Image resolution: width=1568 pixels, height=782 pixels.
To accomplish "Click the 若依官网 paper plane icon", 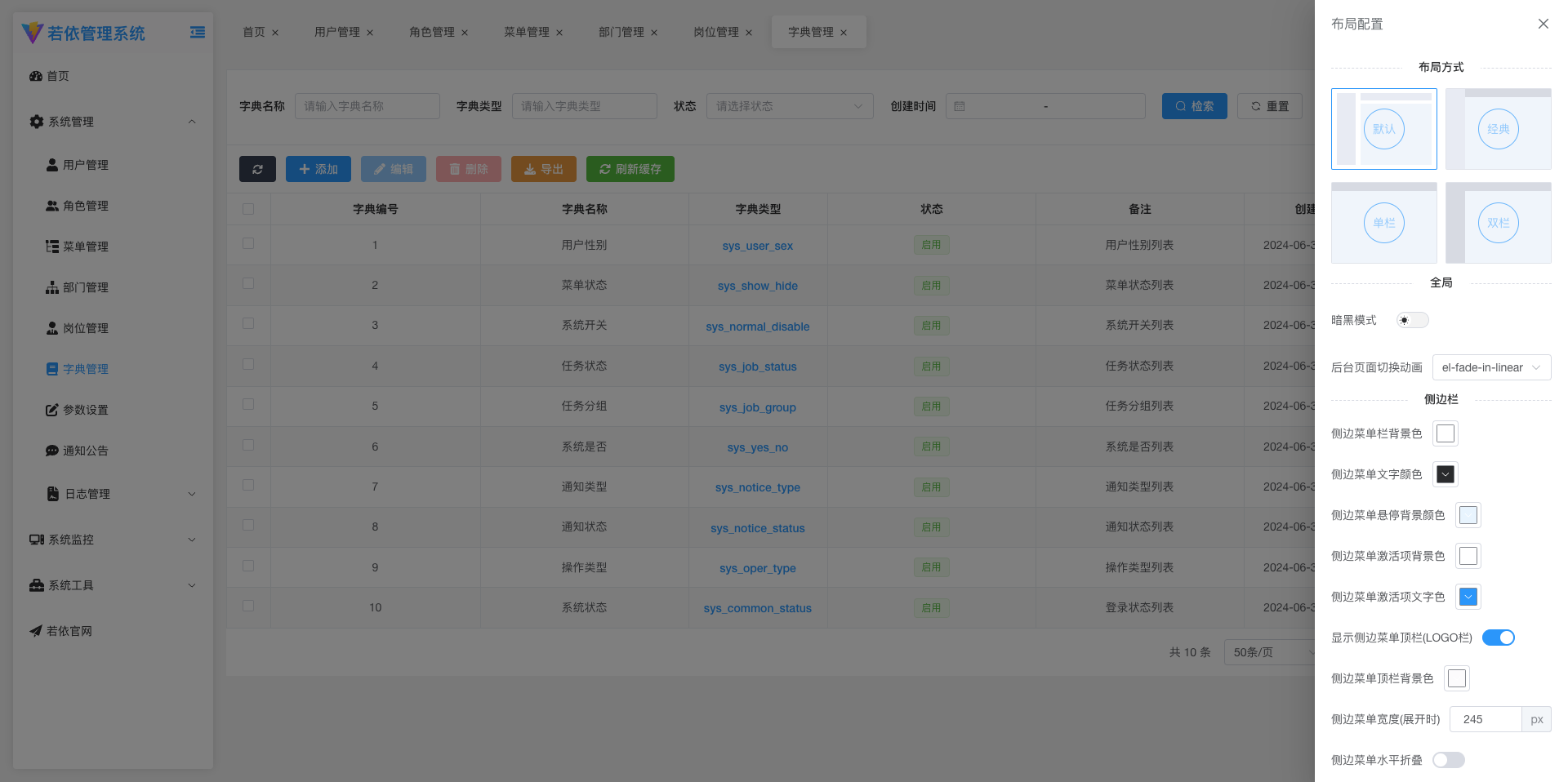I will [x=36, y=631].
